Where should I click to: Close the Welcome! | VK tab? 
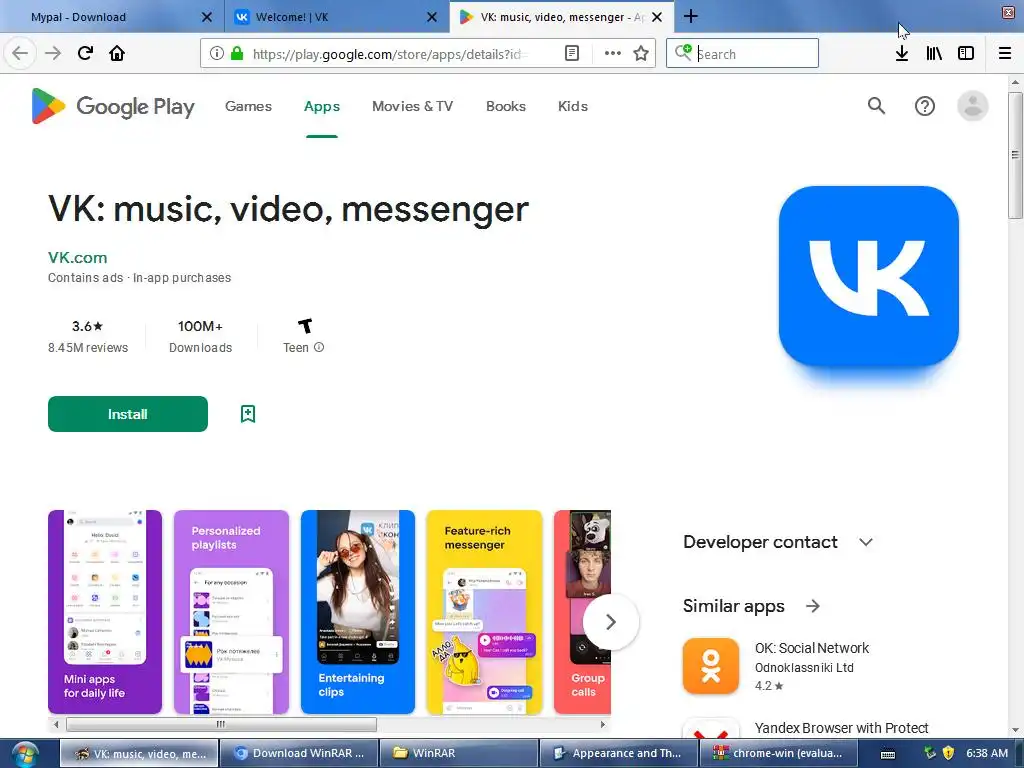[x=432, y=17]
